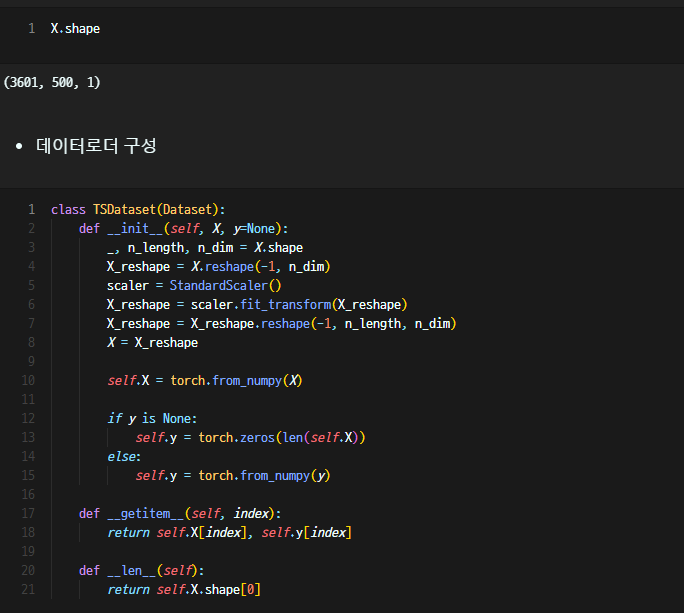Click the scaler.fit_transform(X_reshape) line

(x=257, y=304)
